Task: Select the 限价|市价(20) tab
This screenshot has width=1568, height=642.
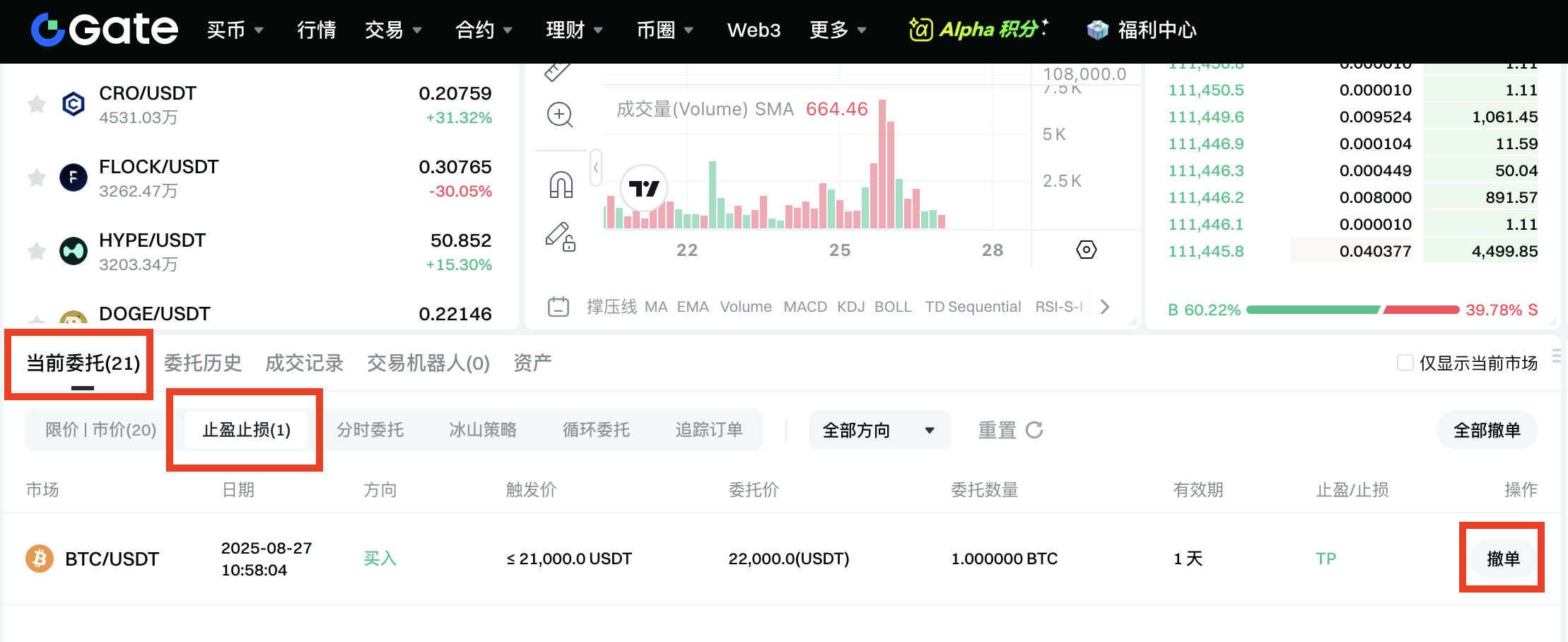Action: click(x=101, y=430)
